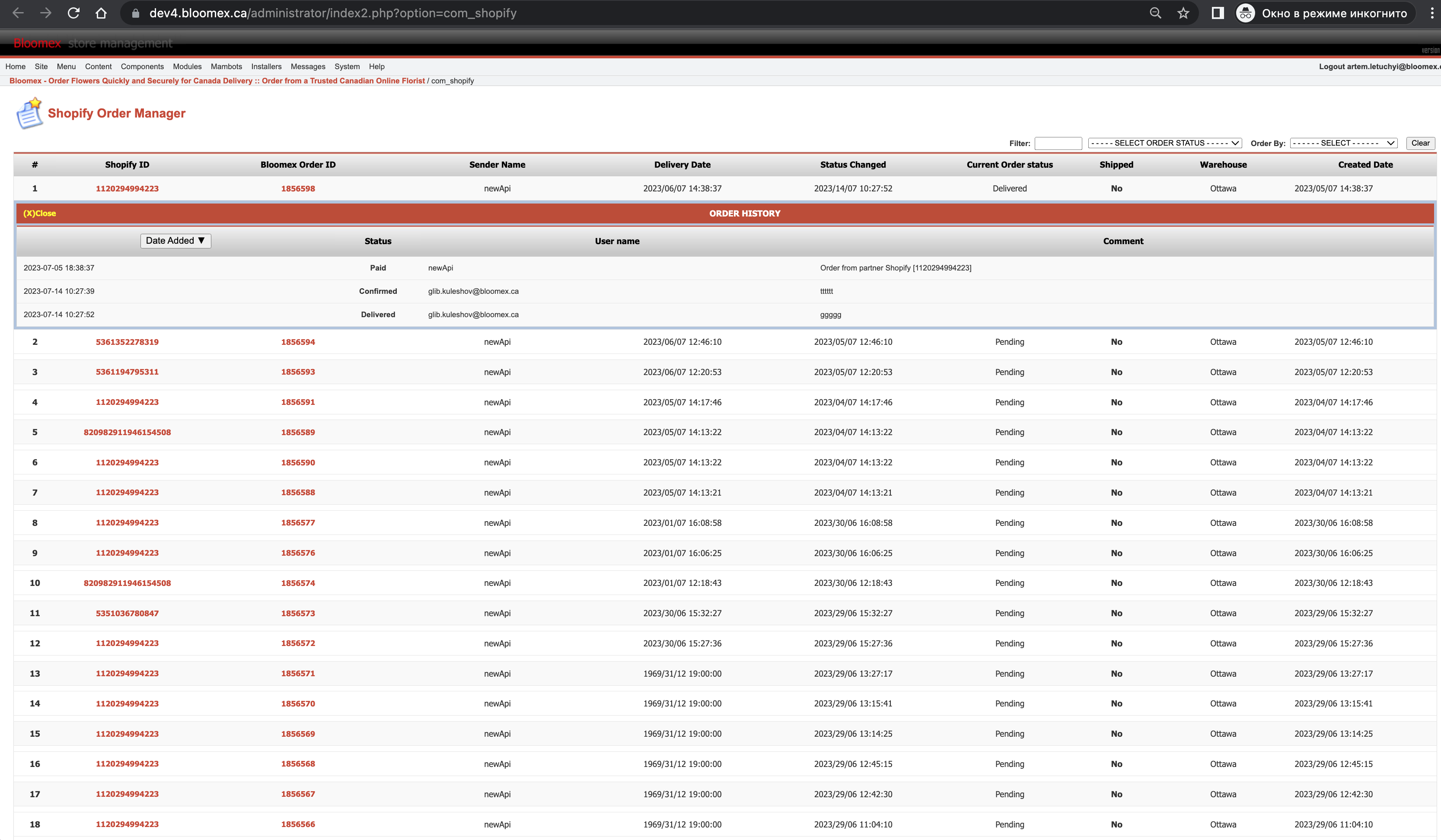1441x840 pixels.
Task: Click the address bar URL
Action: point(333,13)
